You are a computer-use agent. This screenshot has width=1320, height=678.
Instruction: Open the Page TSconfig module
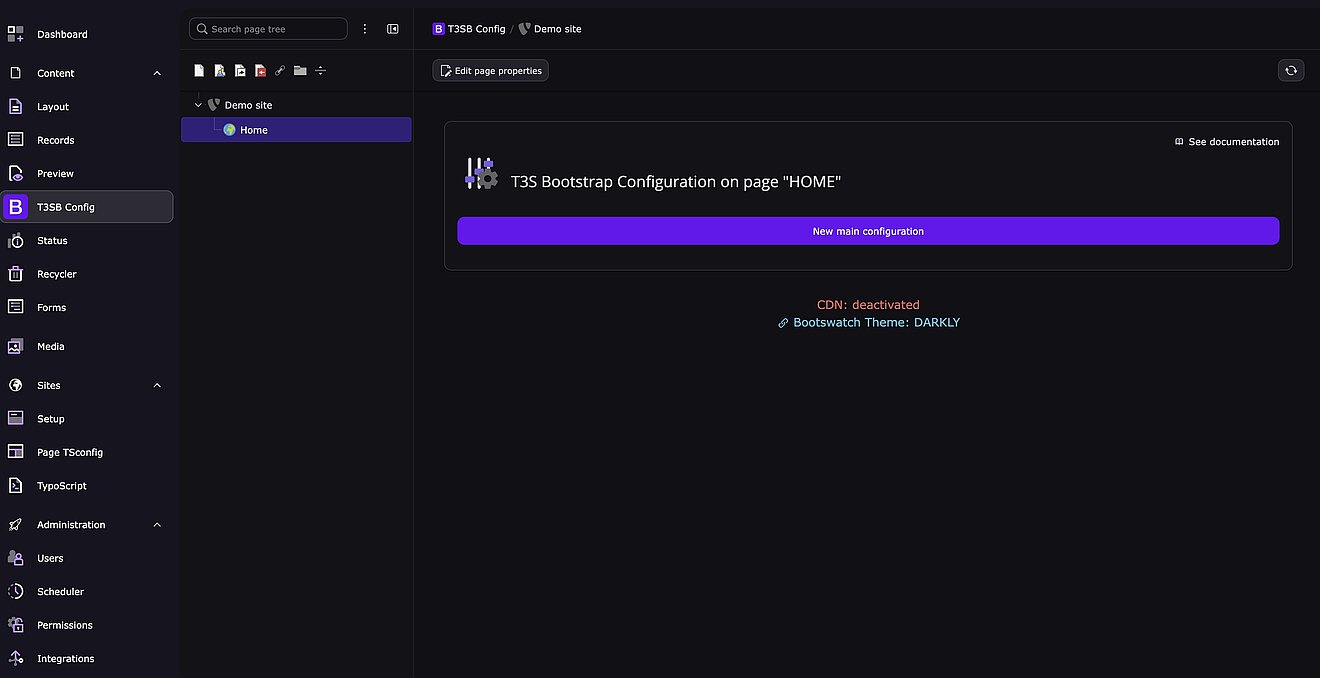[x=69, y=452]
